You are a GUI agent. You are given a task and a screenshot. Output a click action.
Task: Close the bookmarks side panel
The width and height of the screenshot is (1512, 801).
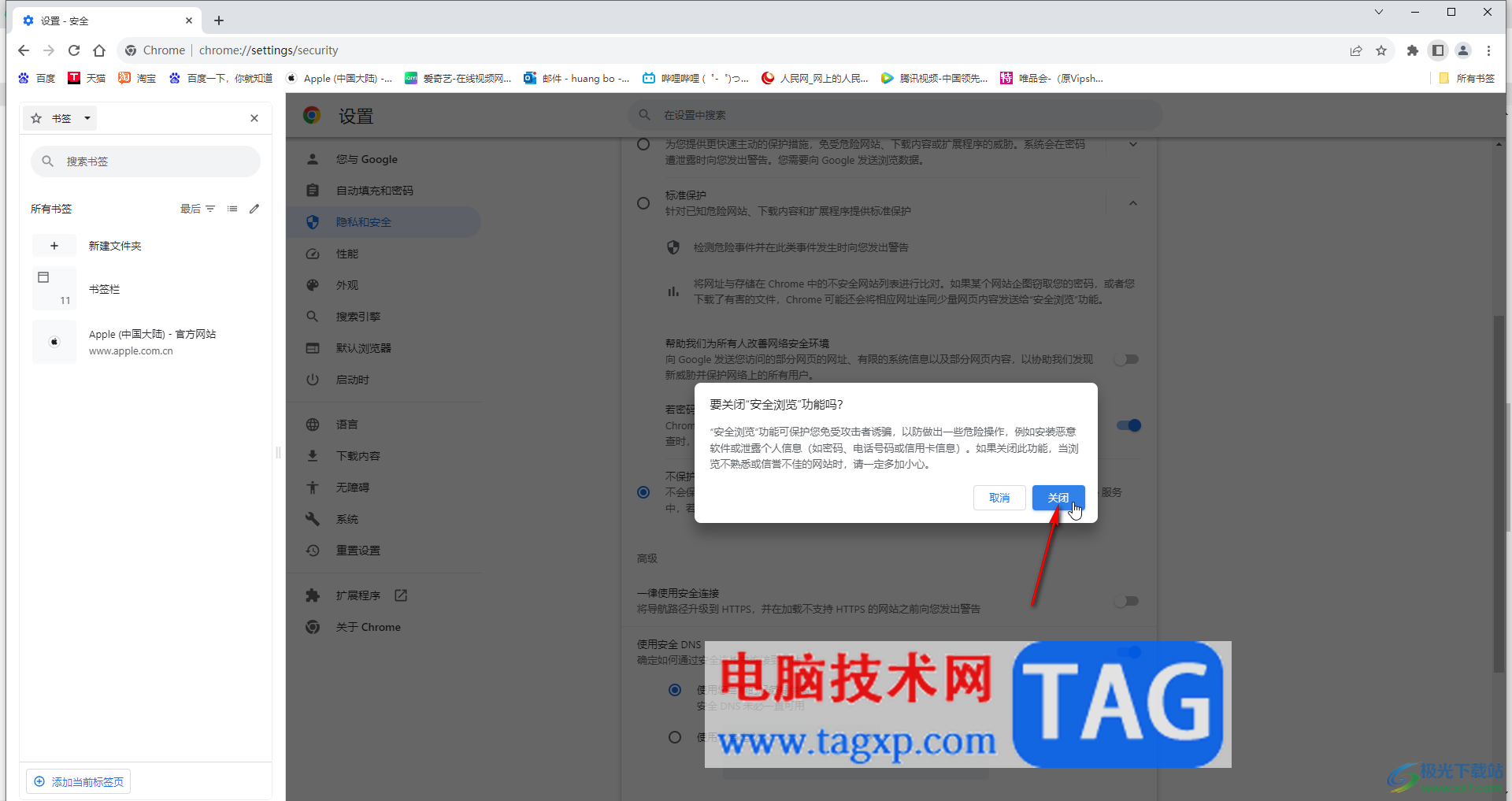click(x=254, y=118)
